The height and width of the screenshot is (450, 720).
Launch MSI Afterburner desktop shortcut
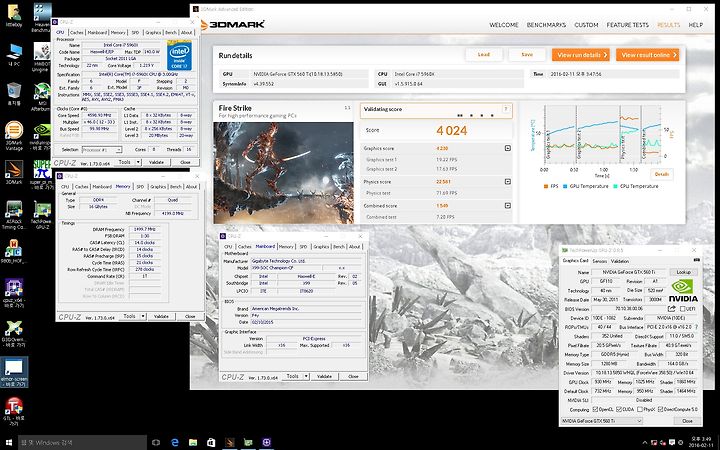tap(42, 96)
